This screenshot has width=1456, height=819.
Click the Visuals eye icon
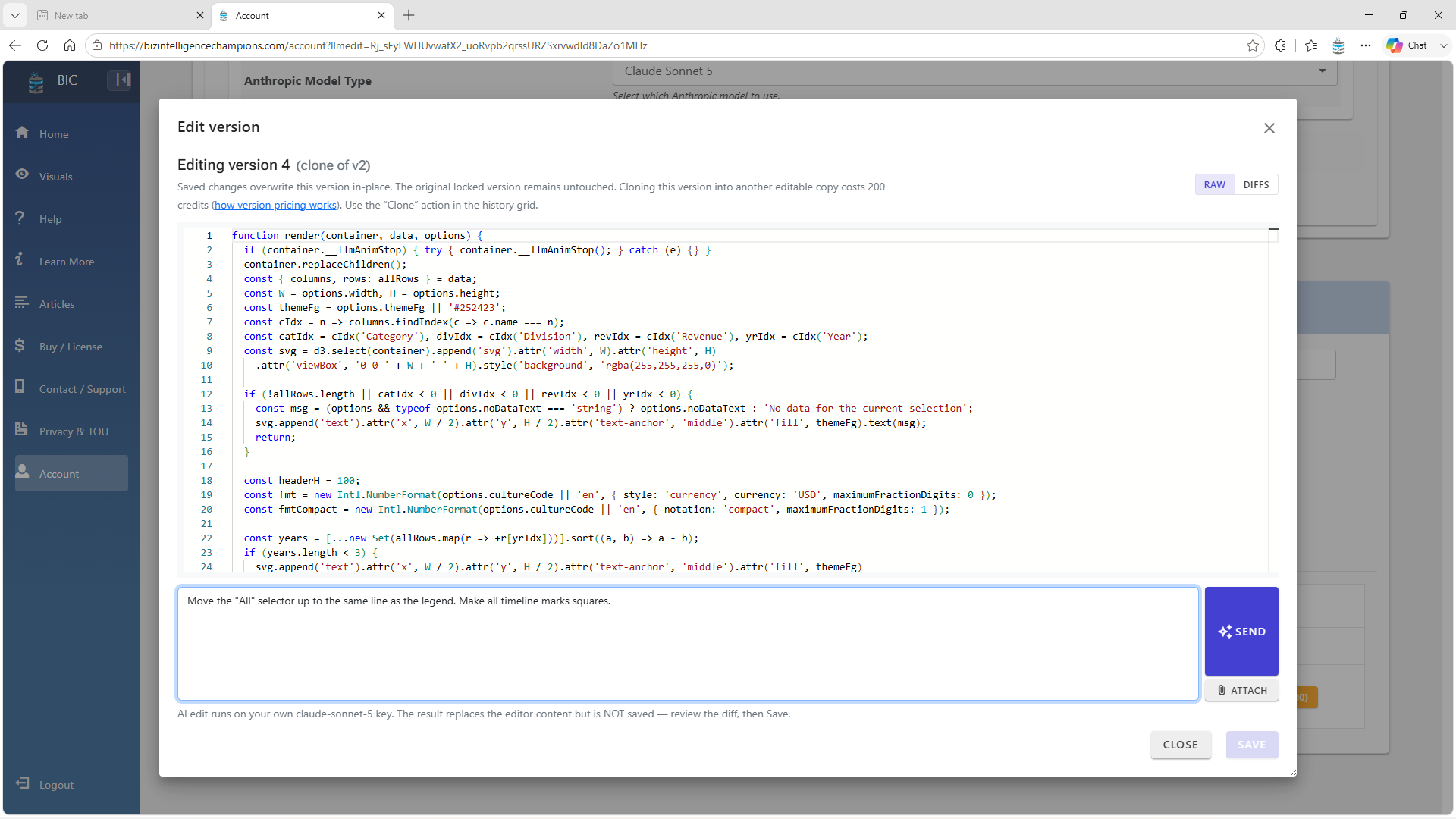tap(22, 174)
